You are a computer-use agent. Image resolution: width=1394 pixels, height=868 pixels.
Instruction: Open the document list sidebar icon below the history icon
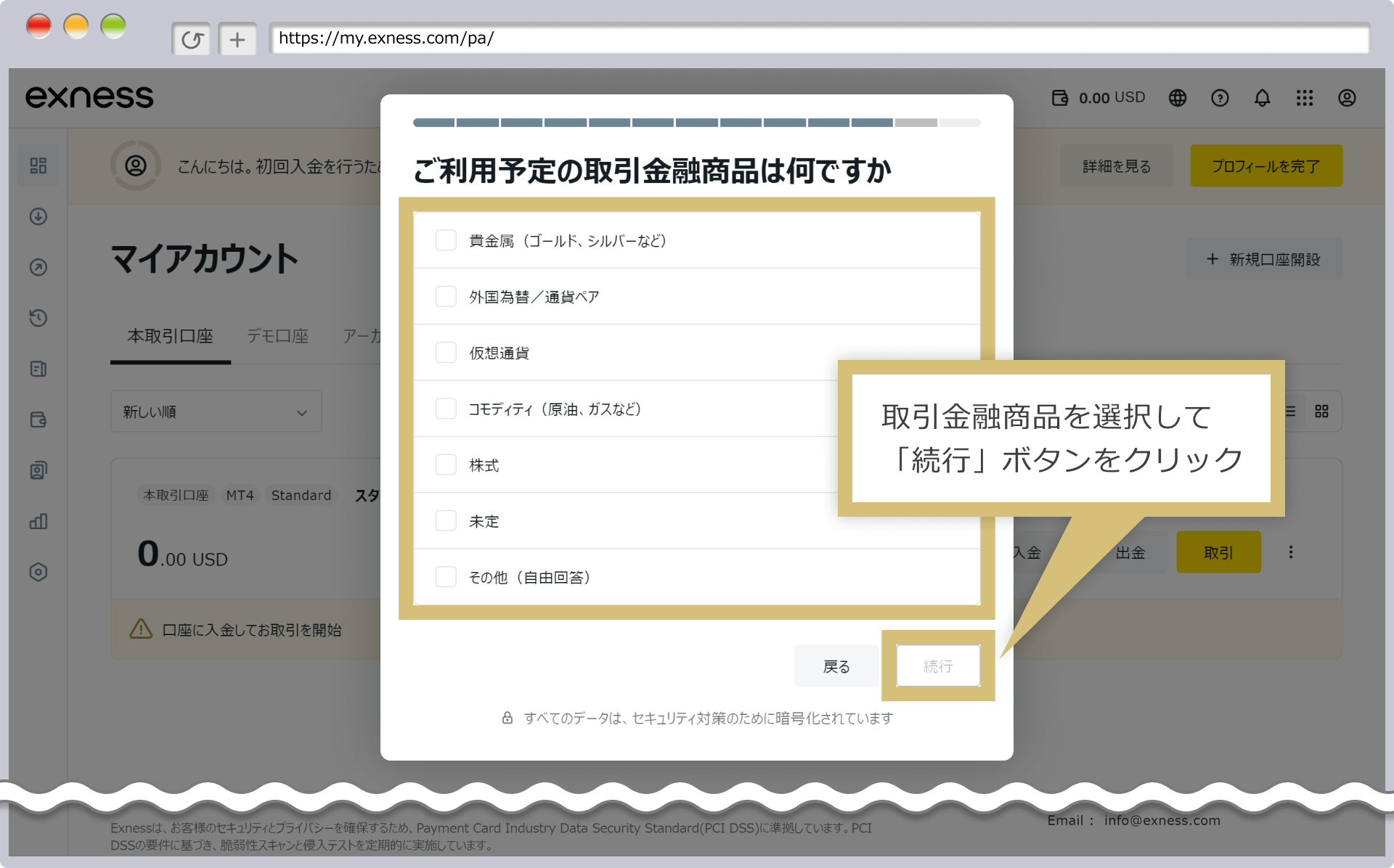pyautogui.click(x=38, y=369)
